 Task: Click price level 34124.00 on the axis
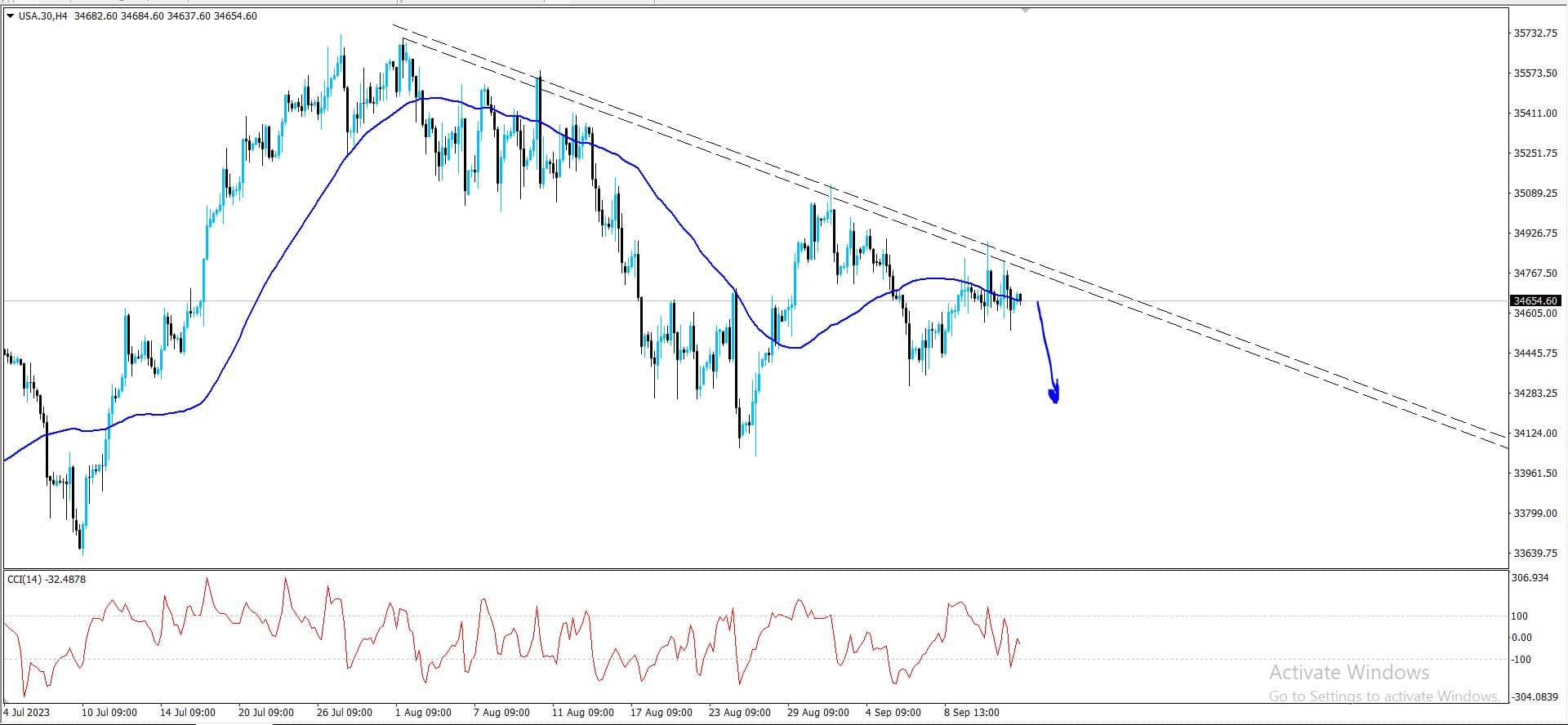[1535, 434]
